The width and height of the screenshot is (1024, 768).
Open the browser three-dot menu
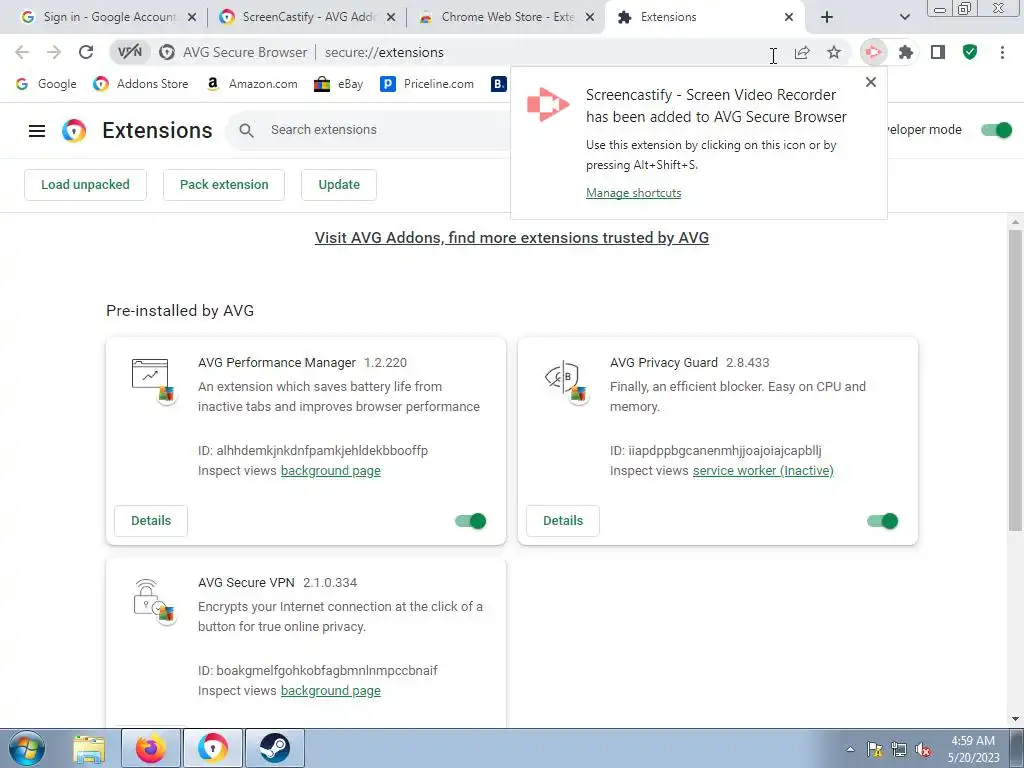[1002, 52]
